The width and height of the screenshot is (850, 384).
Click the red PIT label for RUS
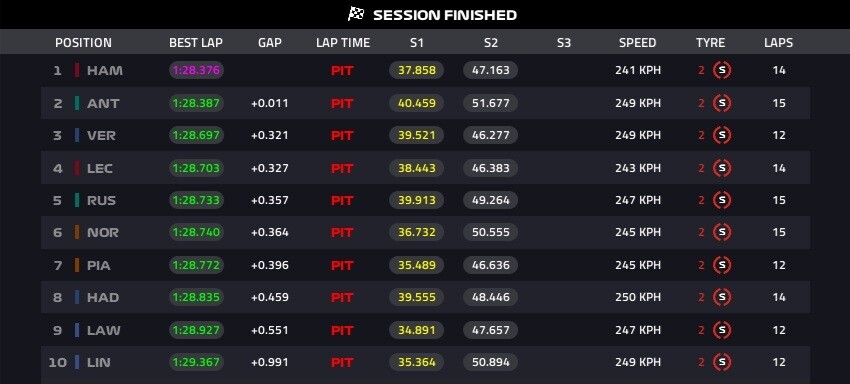pos(342,200)
